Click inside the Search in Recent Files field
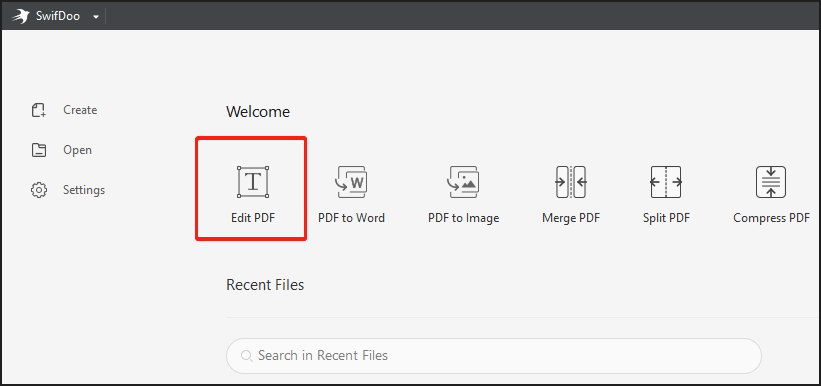 tap(493, 356)
